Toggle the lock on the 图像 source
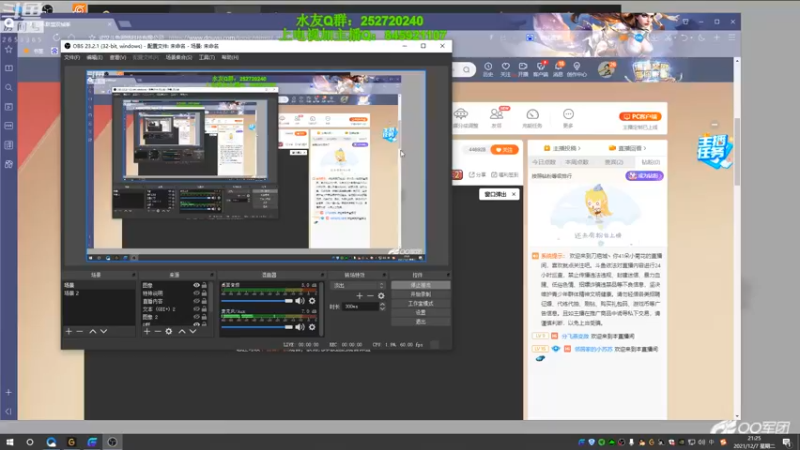The image size is (800, 450). click(204, 285)
